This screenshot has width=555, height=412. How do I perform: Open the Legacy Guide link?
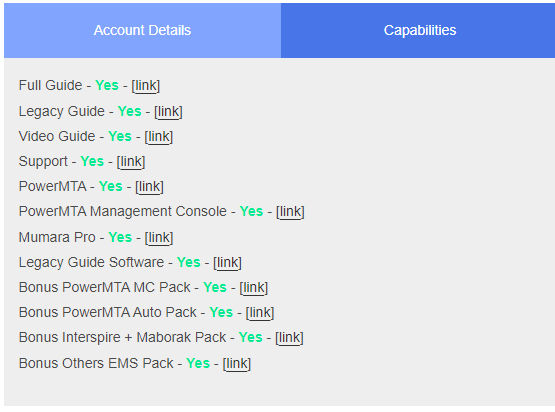click(x=168, y=111)
